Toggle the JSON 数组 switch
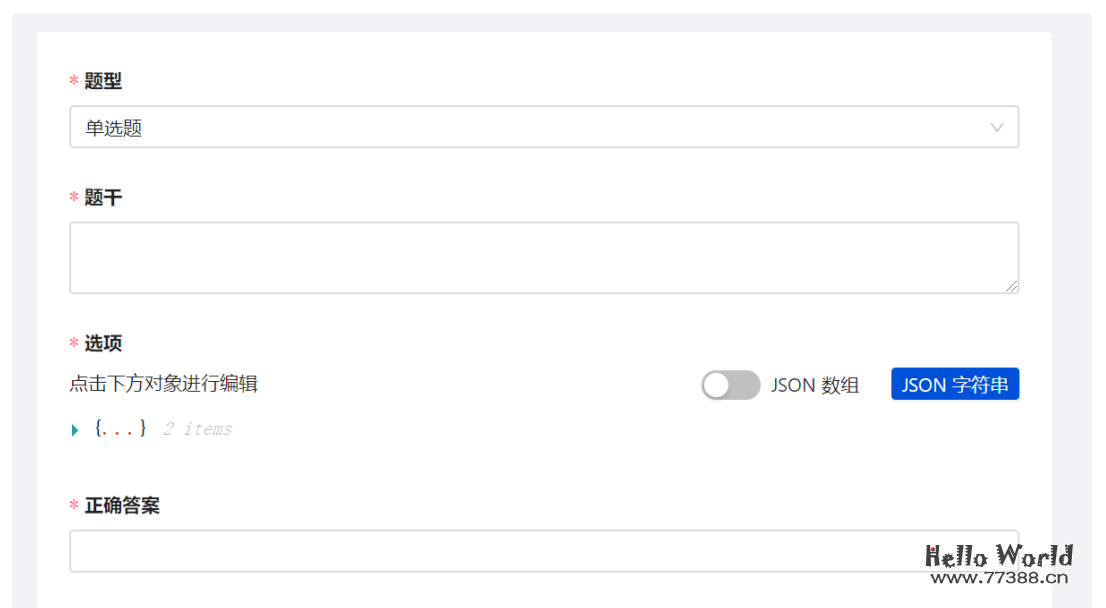 pyautogui.click(x=730, y=385)
